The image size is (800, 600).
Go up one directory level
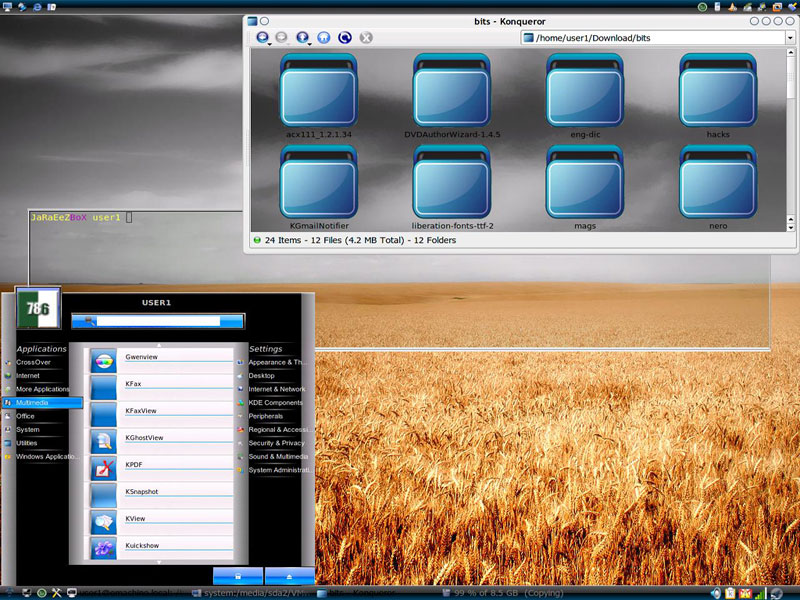[x=302, y=37]
